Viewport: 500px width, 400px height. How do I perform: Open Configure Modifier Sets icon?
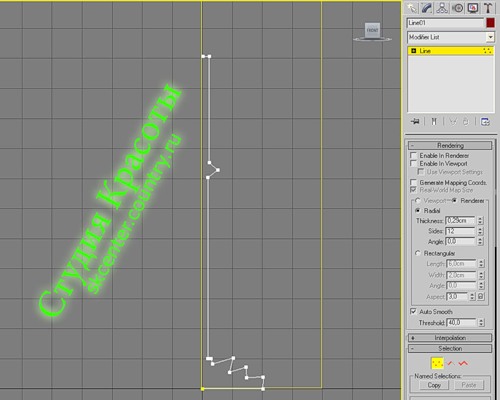tap(485, 122)
